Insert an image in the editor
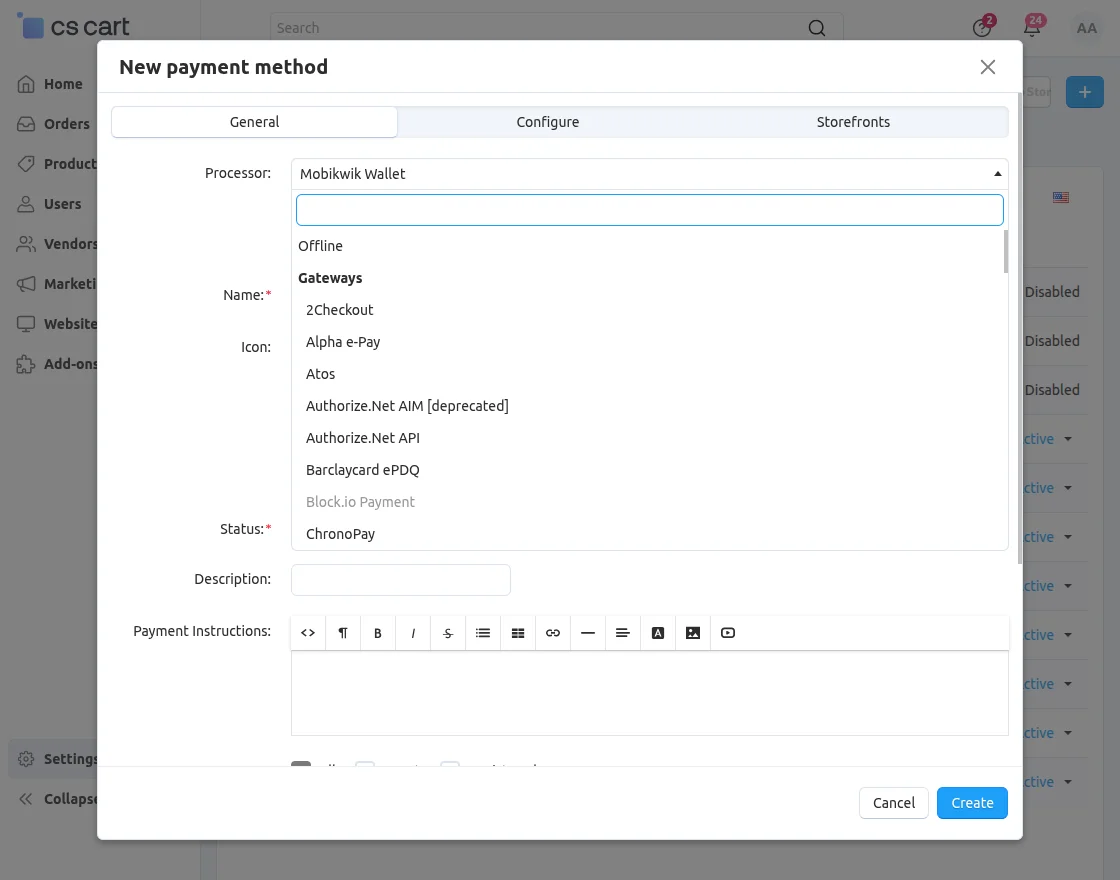The height and width of the screenshot is (880, 1120). pyautogui.click(x=693, y=633)
